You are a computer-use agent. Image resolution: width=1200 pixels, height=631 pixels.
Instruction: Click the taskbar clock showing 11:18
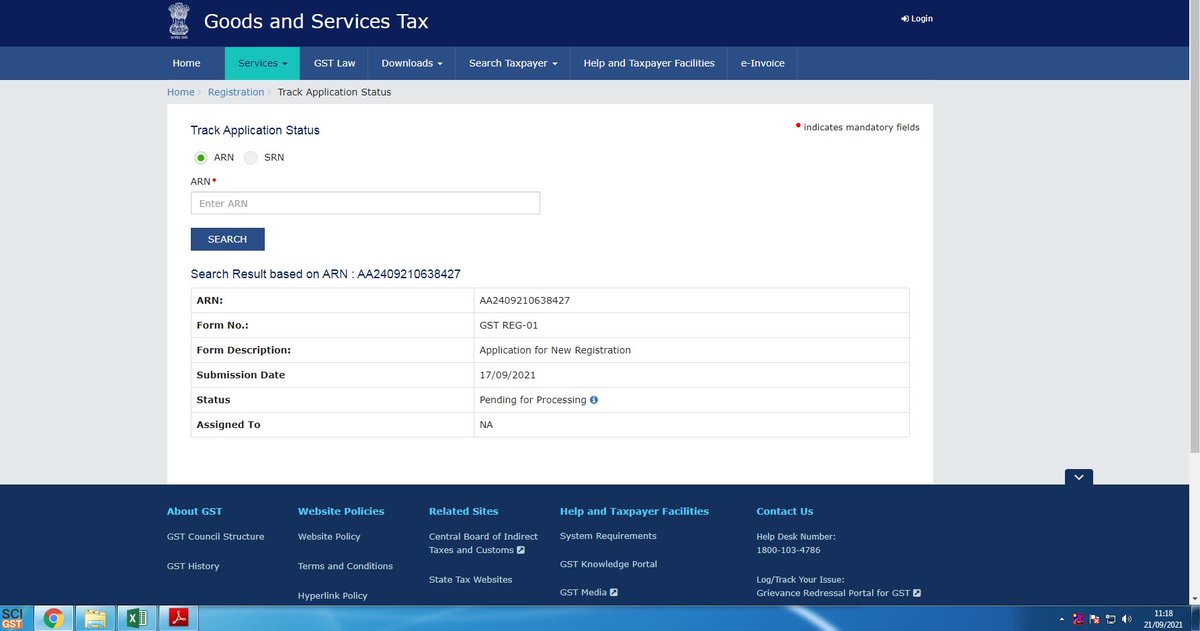pos(1163,618)
